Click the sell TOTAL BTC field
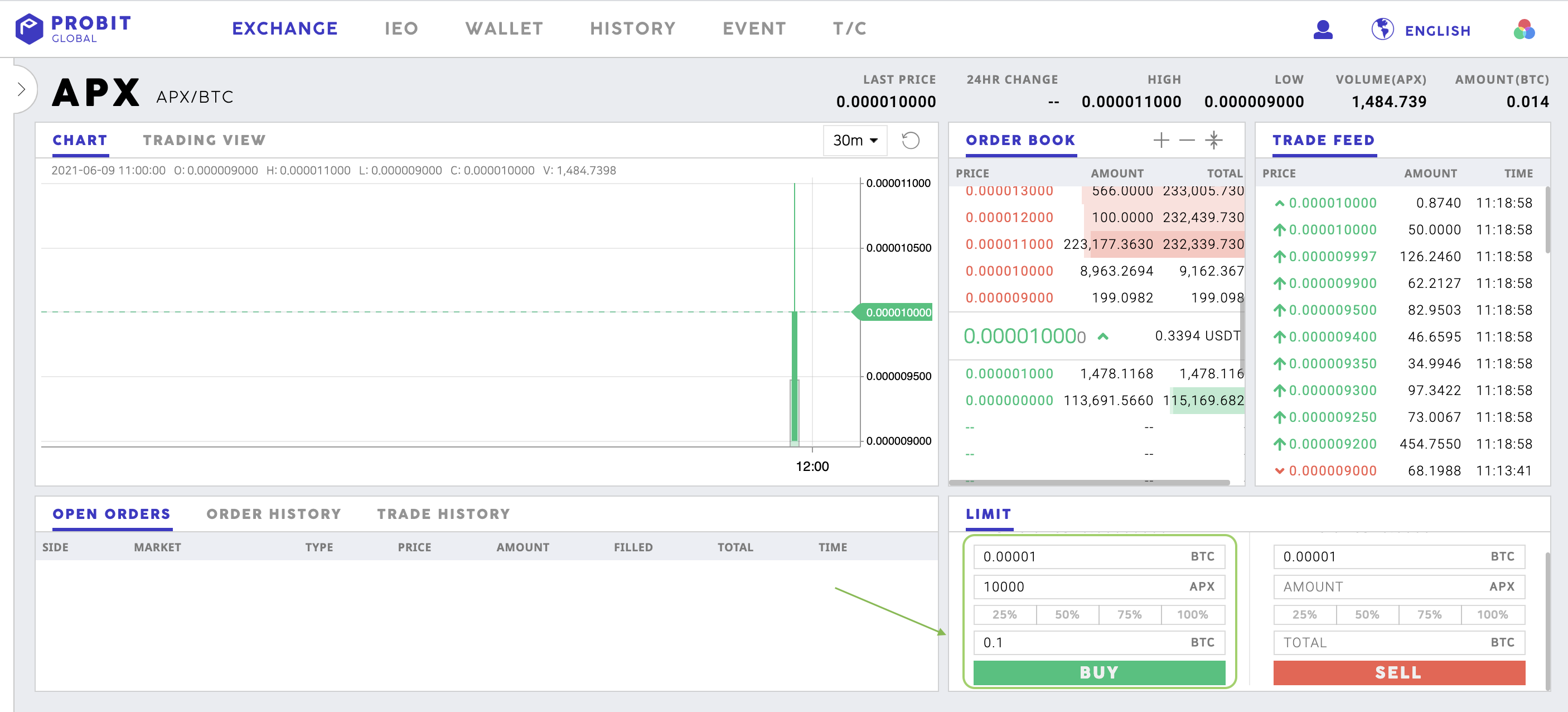 coord(1400,643)
